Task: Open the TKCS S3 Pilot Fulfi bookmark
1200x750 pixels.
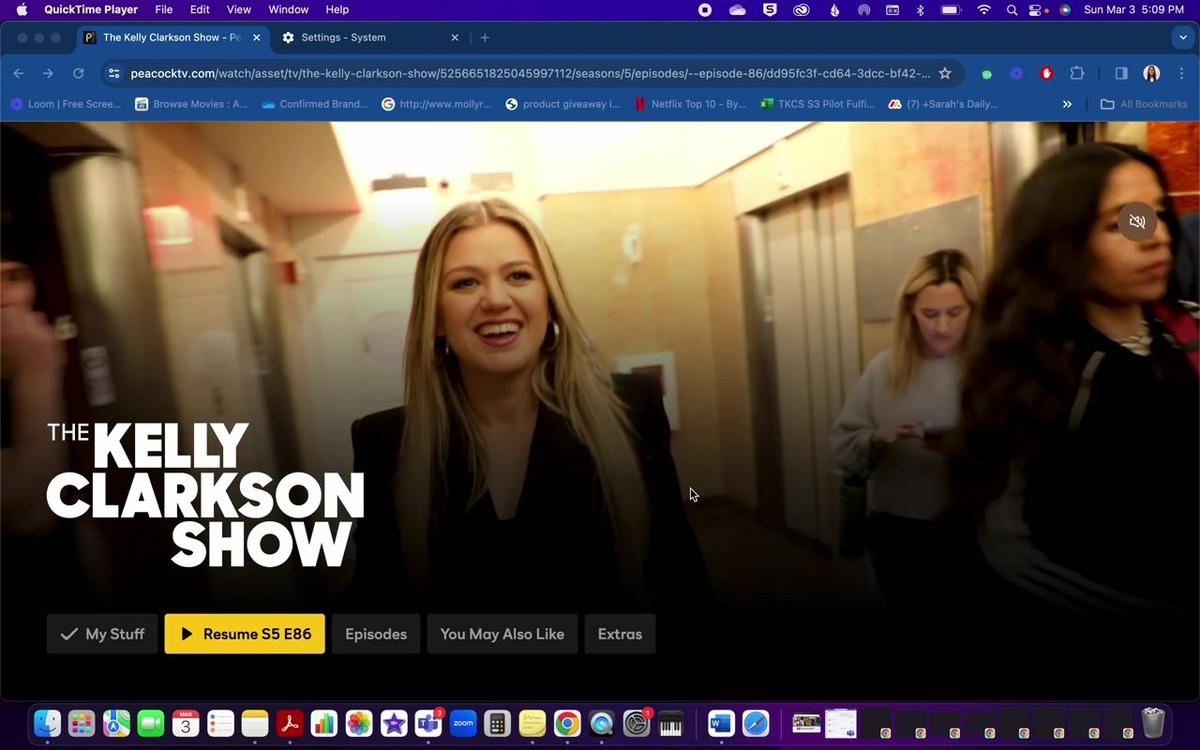Action: [x=817, y=104]
